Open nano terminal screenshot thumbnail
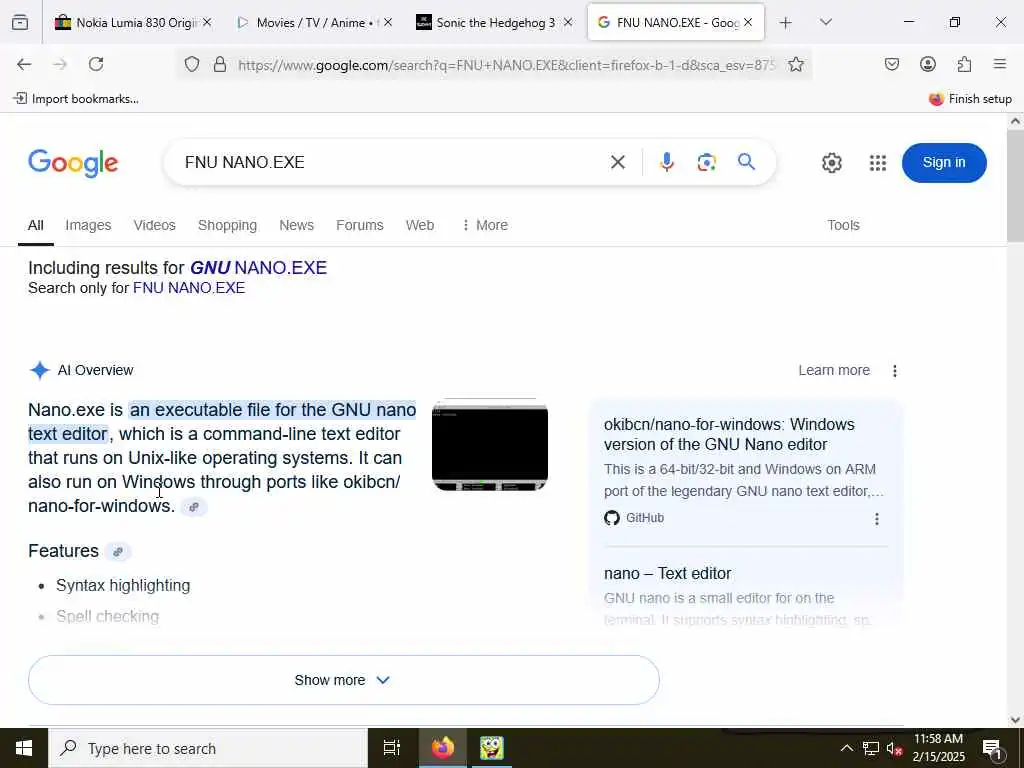The height and width of the screenshot is (768, 1024). (x=490, y=444)
